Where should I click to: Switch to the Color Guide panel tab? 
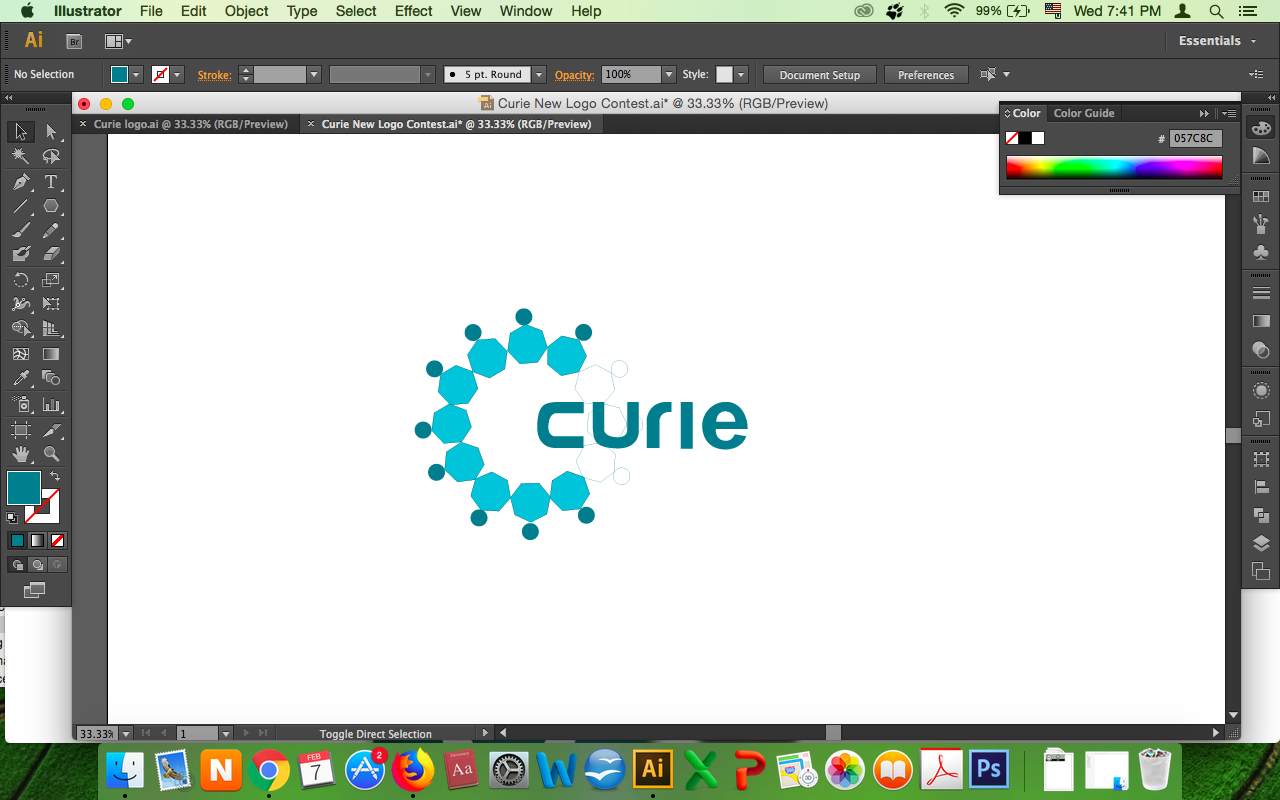1084,113
